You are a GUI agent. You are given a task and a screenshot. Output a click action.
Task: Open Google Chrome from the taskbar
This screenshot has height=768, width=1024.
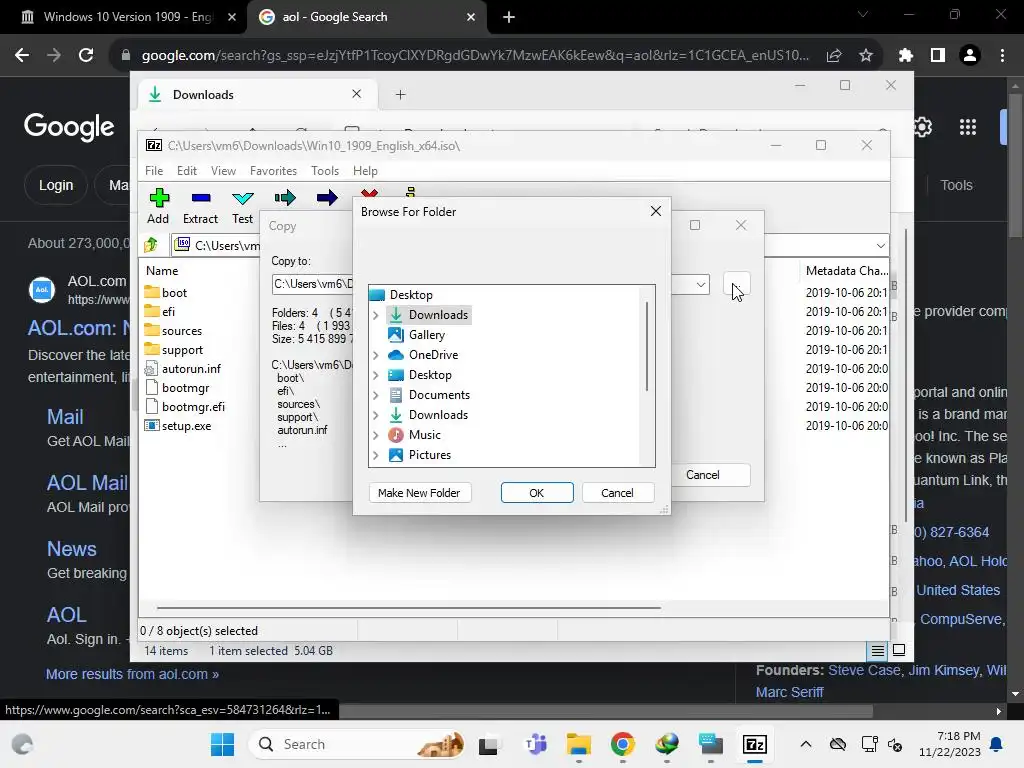point(622,744)
